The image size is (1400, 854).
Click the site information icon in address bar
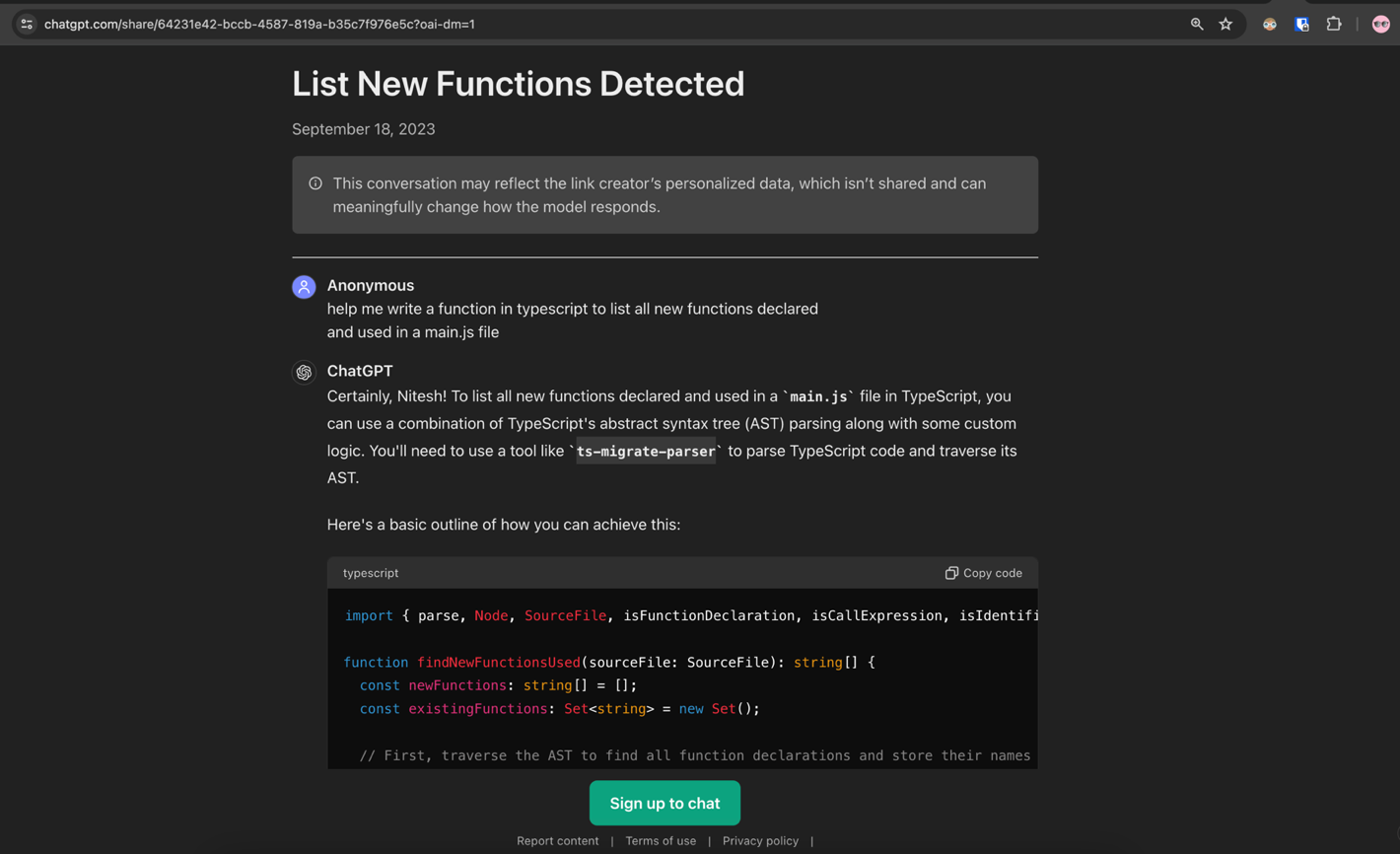click(27, 25)
